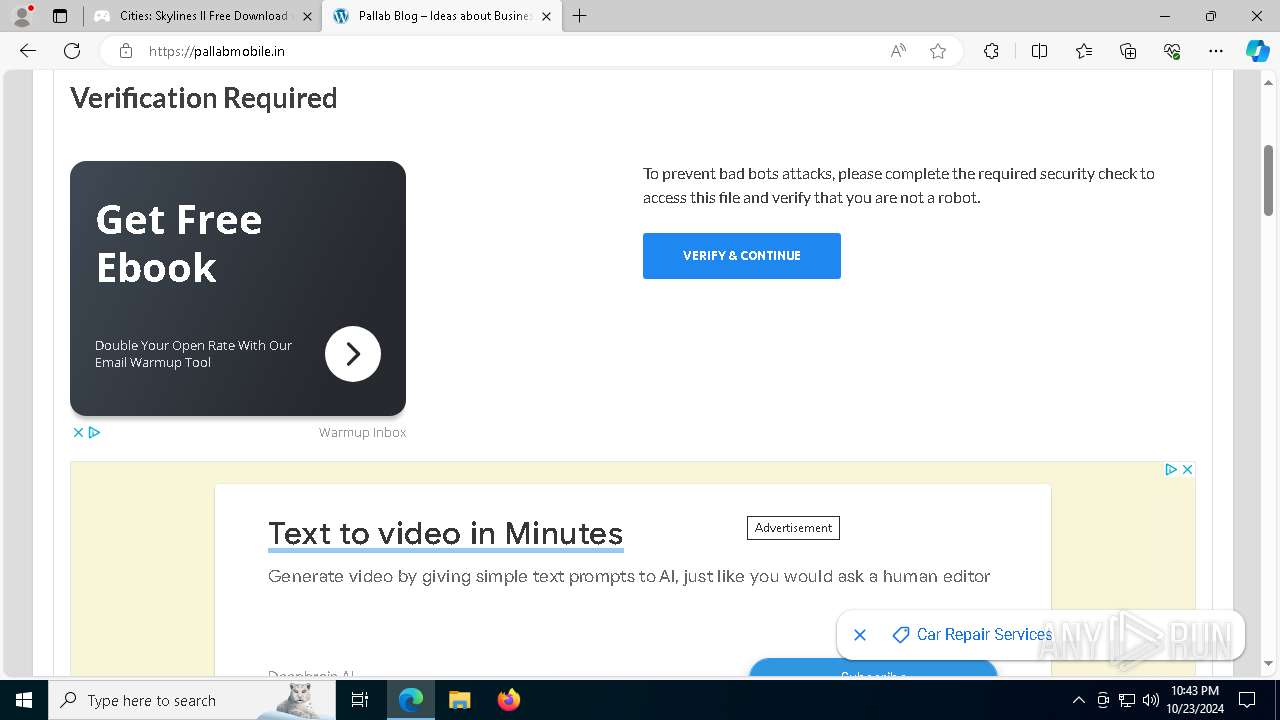Image resolution: width=1280 pixels, height=720 pixels.
Task: Open Browser essentials heart icon
Action: (x=1172, y=51)
